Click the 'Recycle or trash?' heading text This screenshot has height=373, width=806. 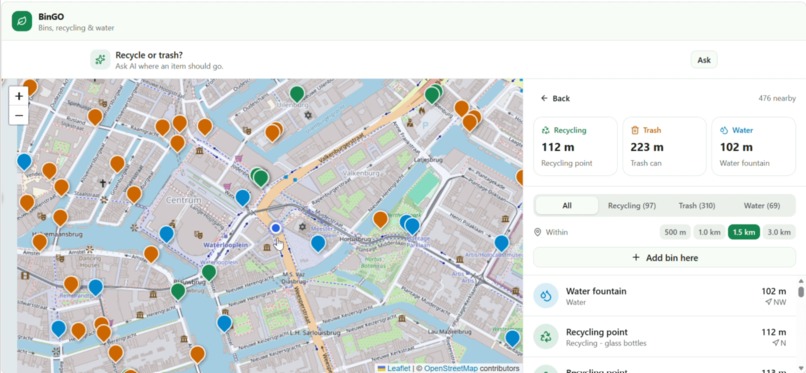pos(149,55)
